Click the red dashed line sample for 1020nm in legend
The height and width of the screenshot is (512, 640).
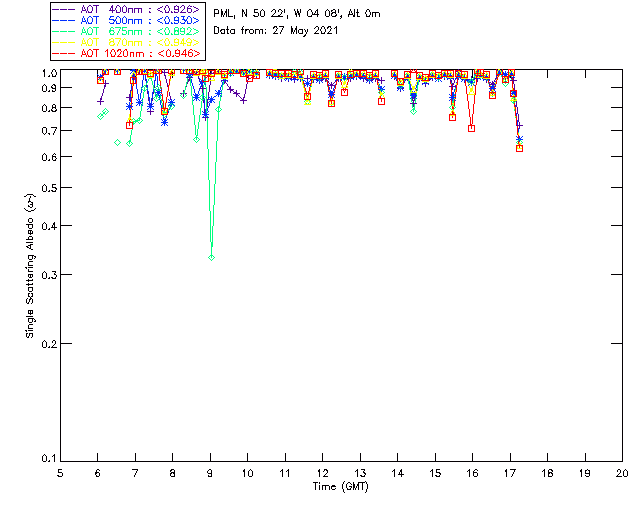click(64, 53)
